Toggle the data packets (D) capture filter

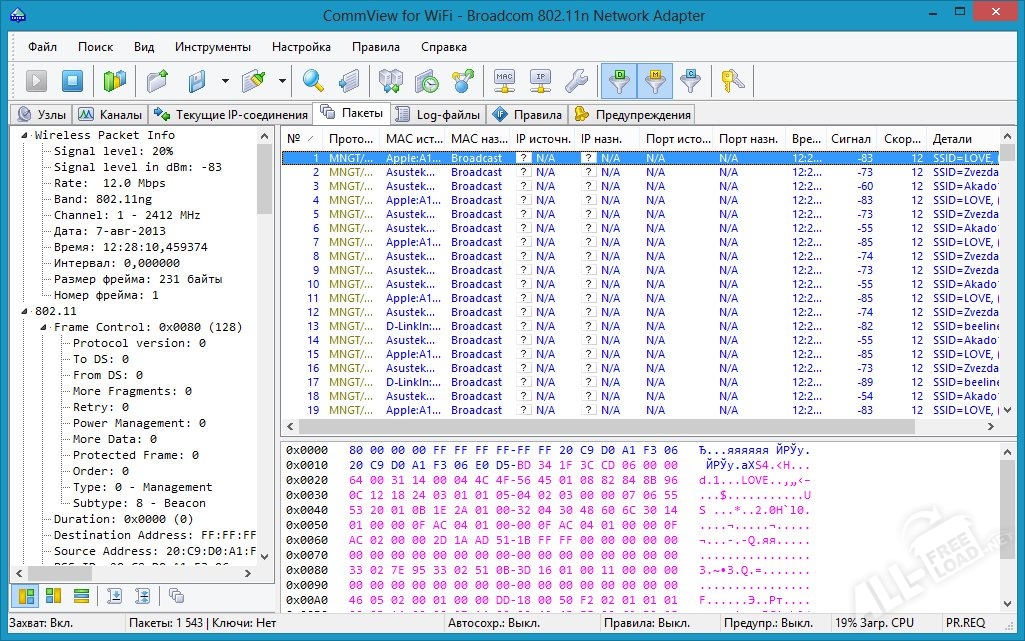[x=618, y=81]
